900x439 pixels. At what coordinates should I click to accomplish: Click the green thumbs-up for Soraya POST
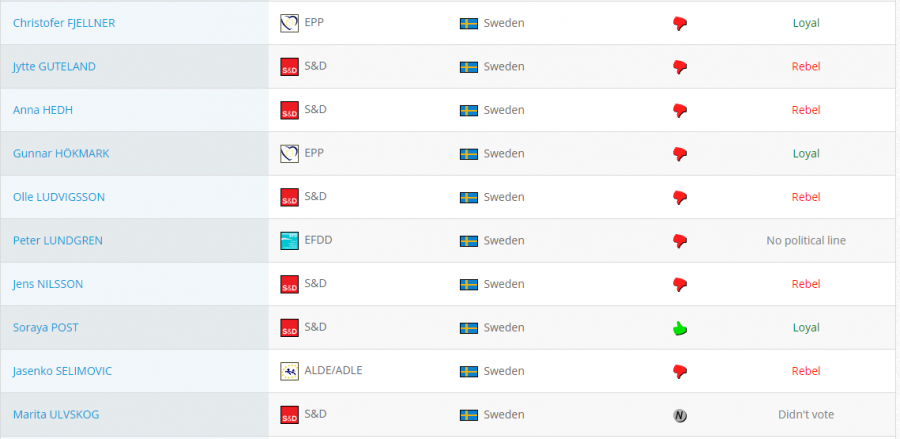pos(680,328)
